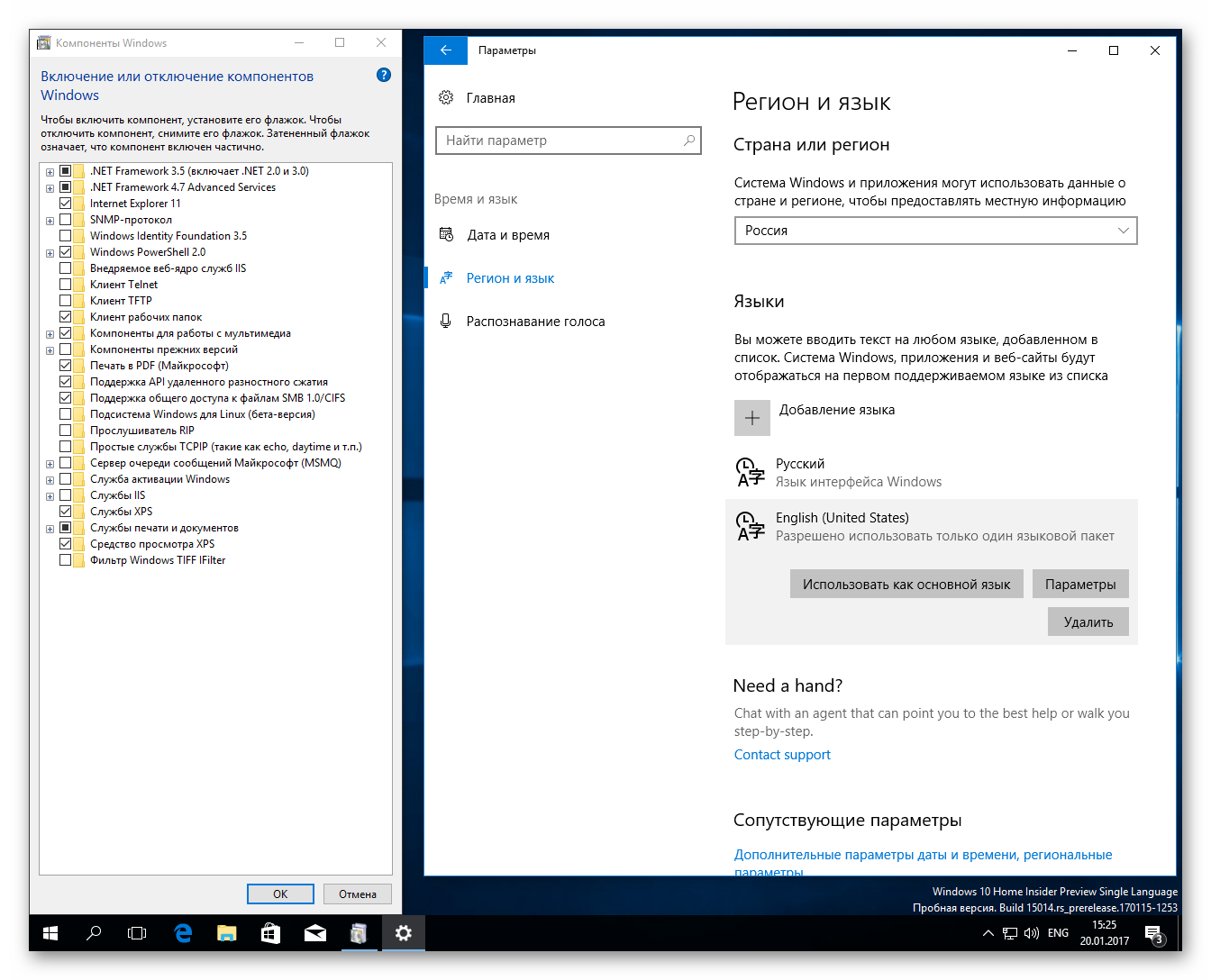Image resolution: width=1211 pixels, height=980 pixels.
Task: Open Дополнительные параметры даты и времени link
Action: [923, 862]
